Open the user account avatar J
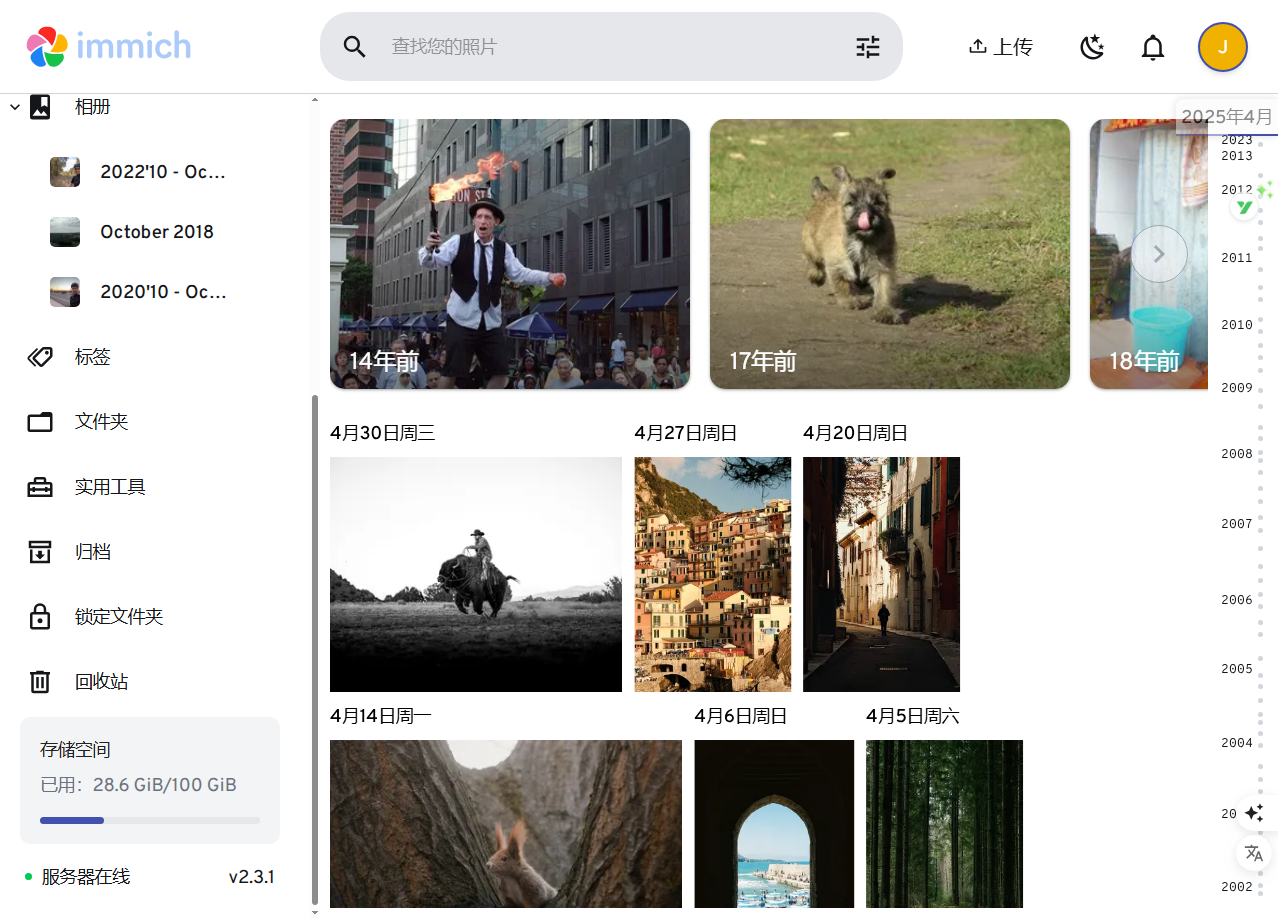Screen dimensions: 1278x918 [x=1222, y=47]
